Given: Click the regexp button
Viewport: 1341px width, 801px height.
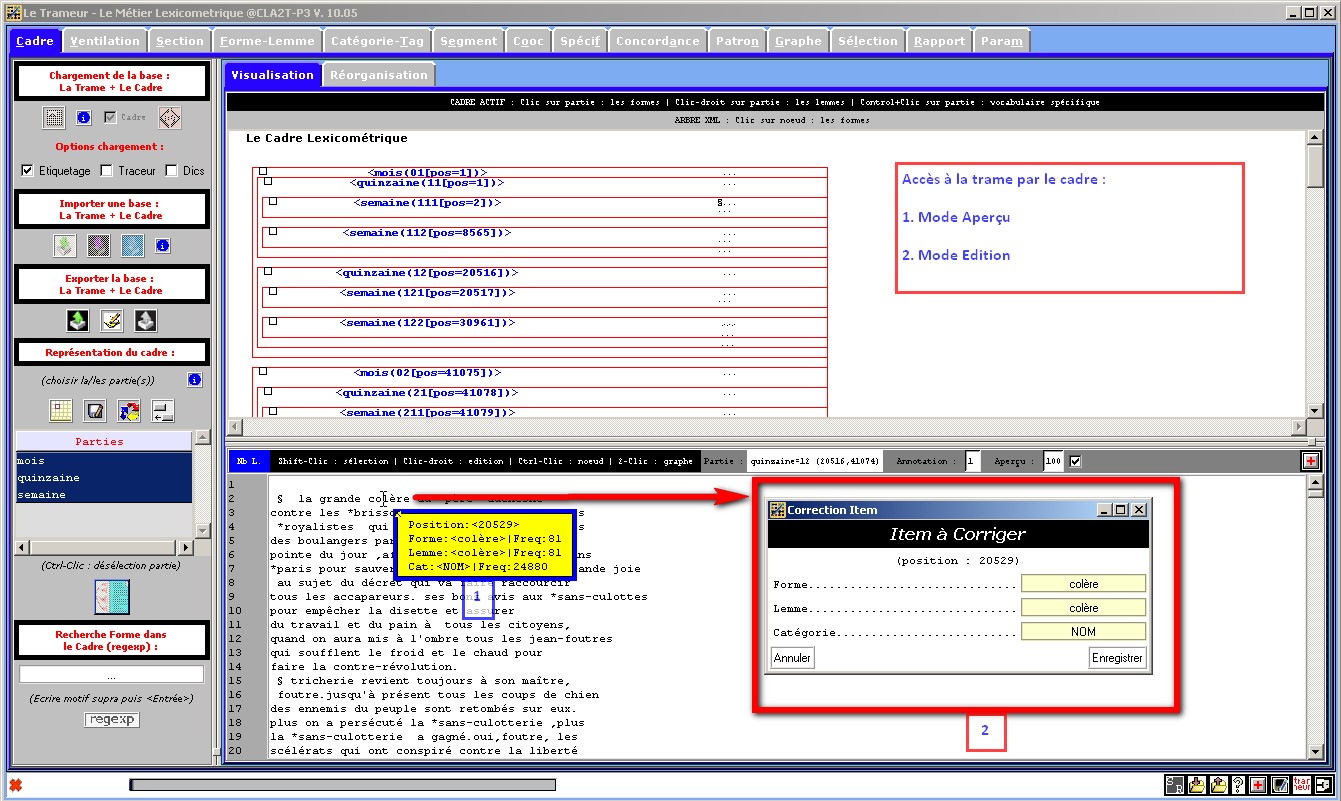Looking at the screenshot, I should pyautogui.click(x=112, y=720).
